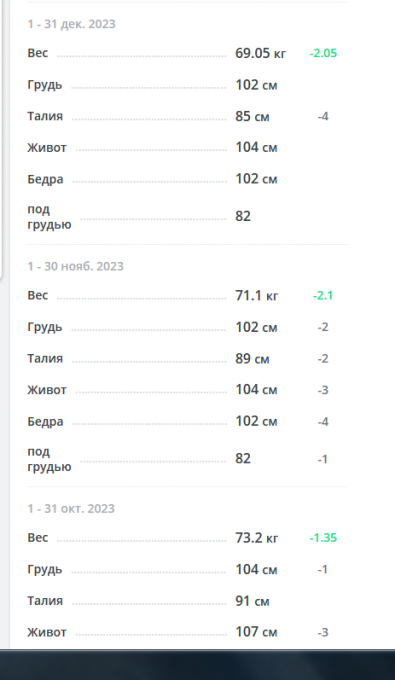Select December Грудь row label
Viewport: 395px width, 680px height.
[x=45, y=85]
